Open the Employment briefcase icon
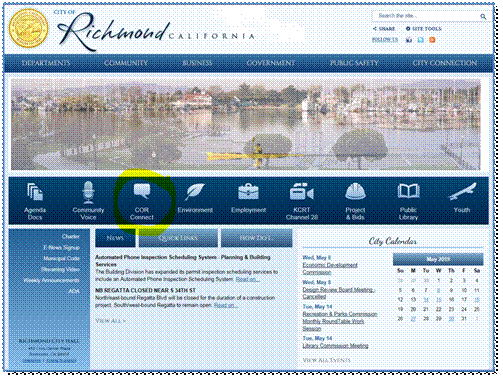Viewport: 503px width, 380px height. pyautogui.click(x=248, y=192)
